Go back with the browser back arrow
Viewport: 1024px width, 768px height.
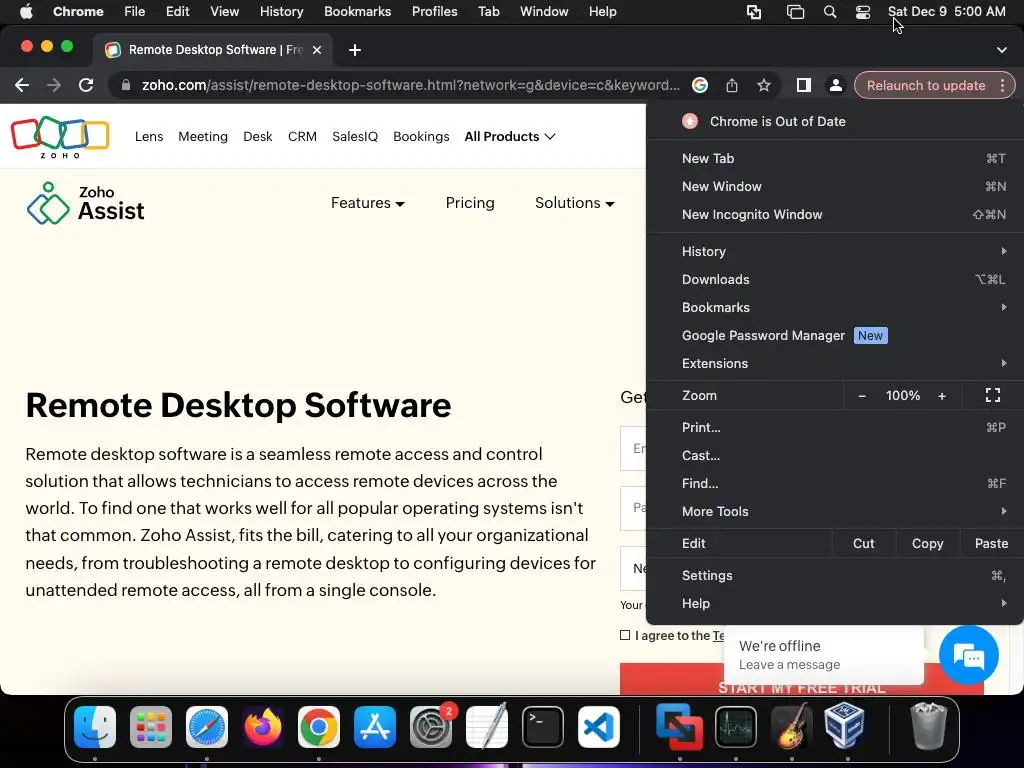[22, 86]
